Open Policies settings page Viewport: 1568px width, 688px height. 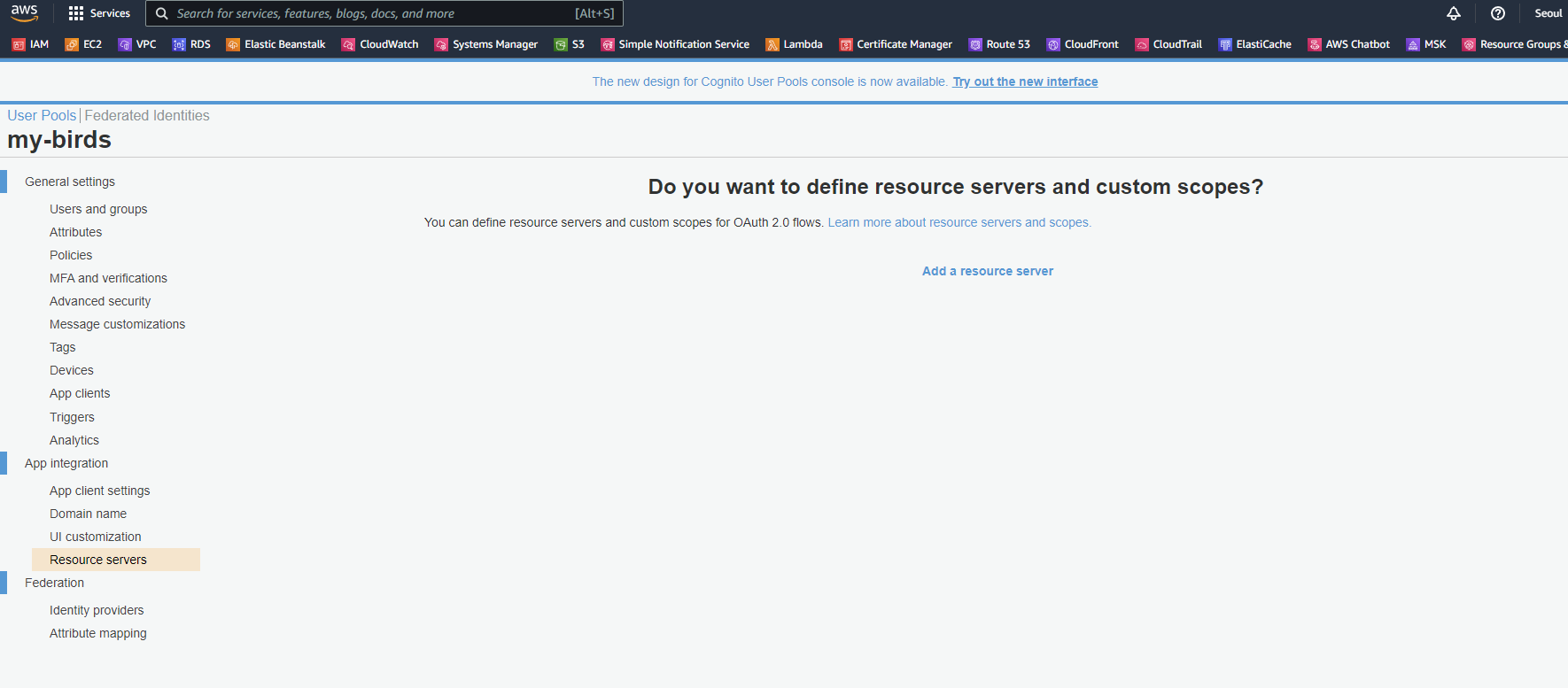[x=71, y=255]
